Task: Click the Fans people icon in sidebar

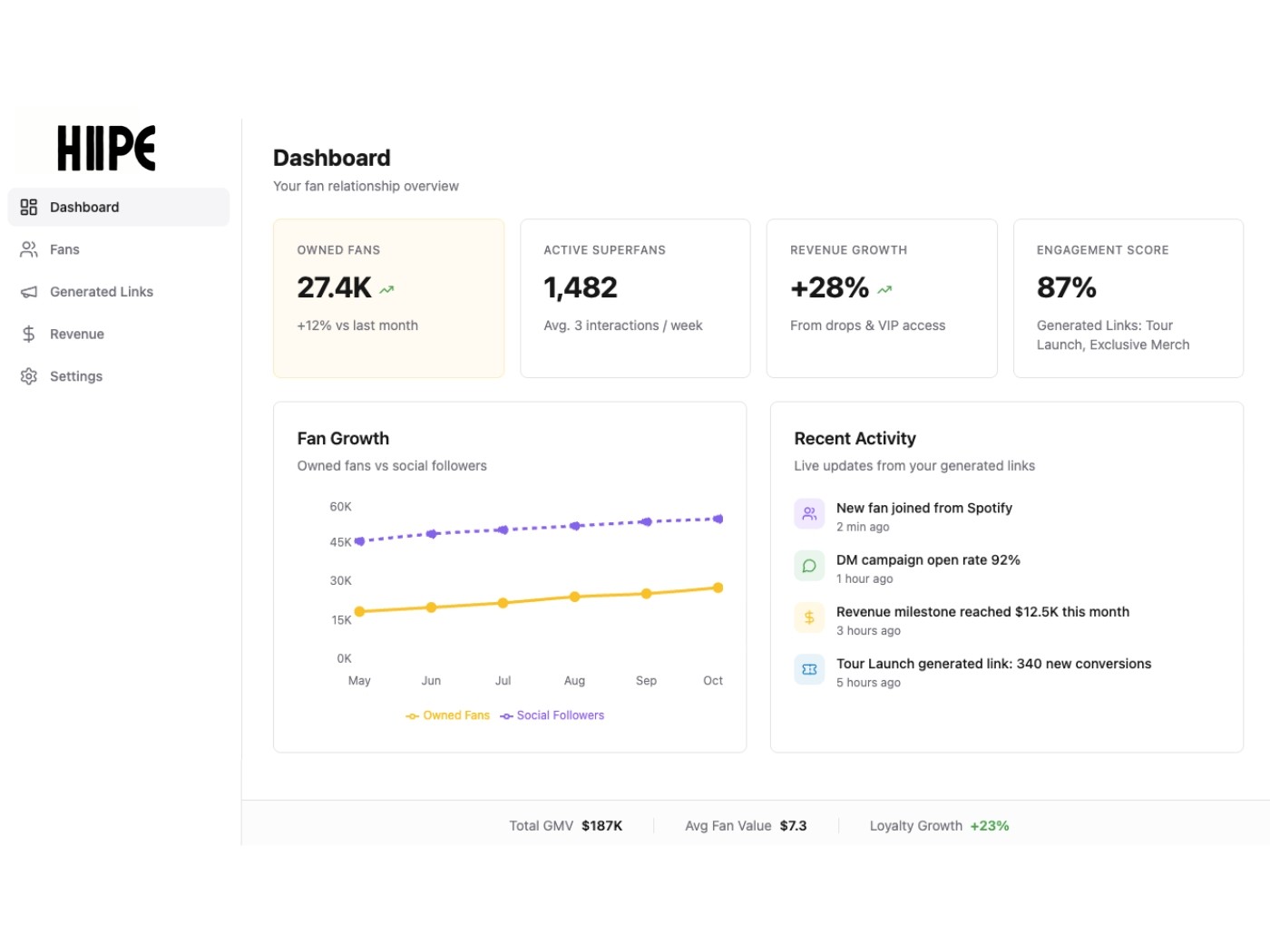Action: click(28, 249)
